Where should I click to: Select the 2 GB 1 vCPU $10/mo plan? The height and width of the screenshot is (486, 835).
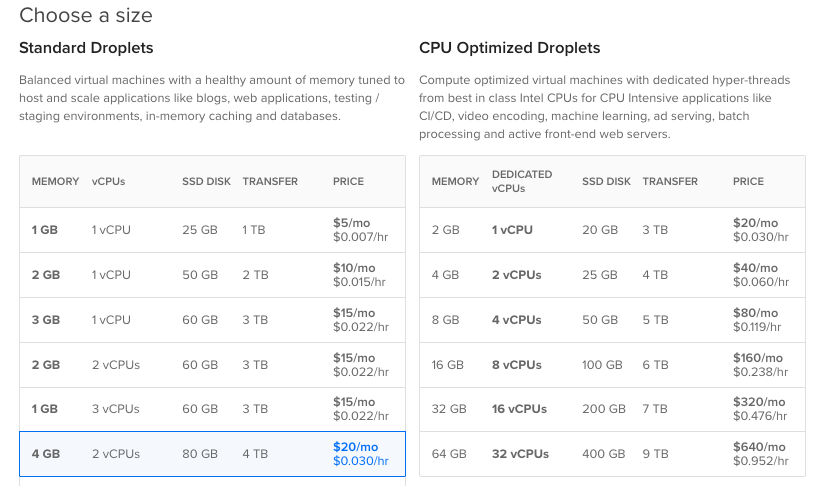212,275
